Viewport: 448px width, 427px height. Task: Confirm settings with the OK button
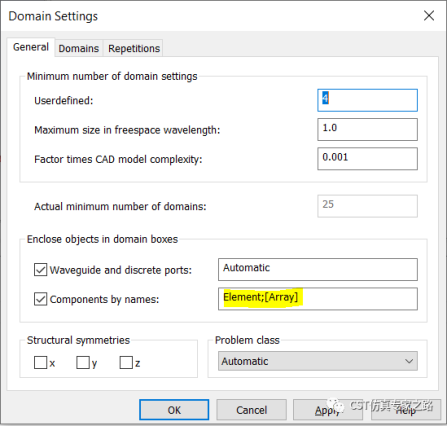pyautogui.click(x=174, y=410)
